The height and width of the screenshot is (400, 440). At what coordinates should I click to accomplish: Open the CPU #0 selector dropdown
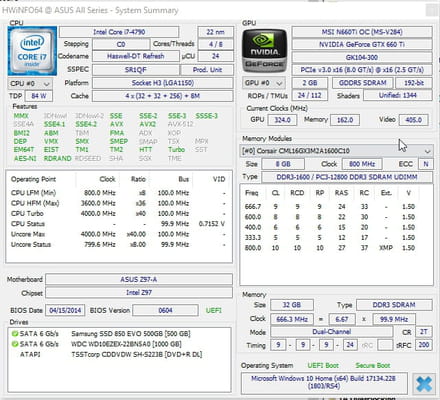pyautogui.click(x=30, y=83)
